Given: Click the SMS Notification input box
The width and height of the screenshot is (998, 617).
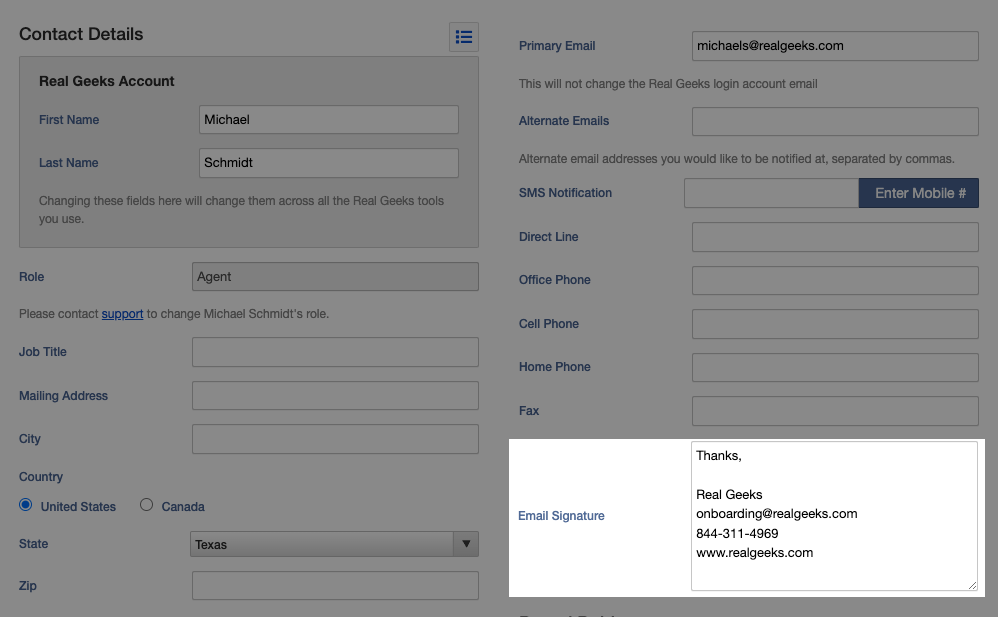Looking at the screenshot, I should pyautogui.click(x=771, y=193).
